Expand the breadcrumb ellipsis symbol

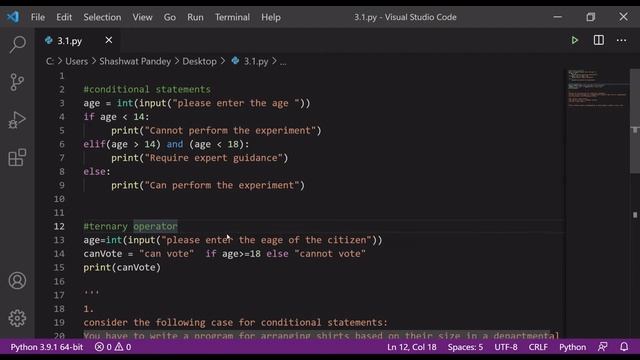tap(283, 62)
